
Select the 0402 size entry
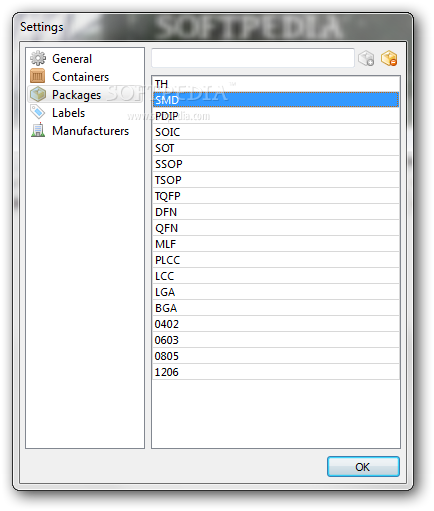click(276, 324)
